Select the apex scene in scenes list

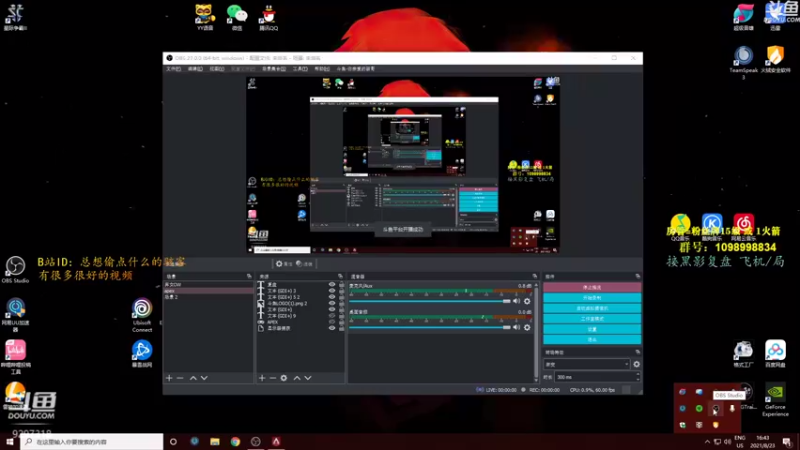(208, 291)
